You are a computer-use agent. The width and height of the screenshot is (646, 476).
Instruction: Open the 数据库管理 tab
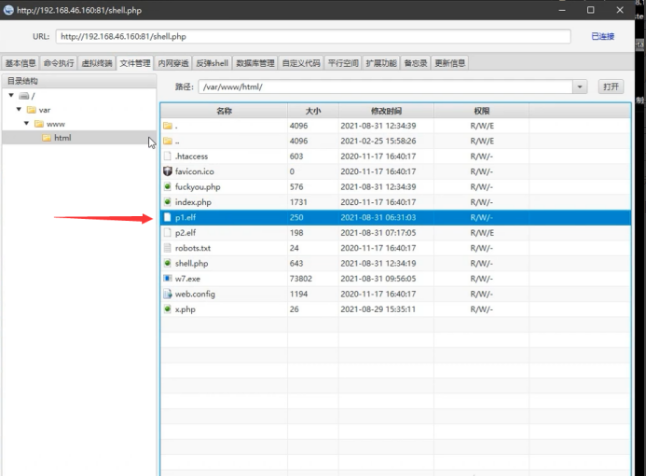click(x=255, y=63)
